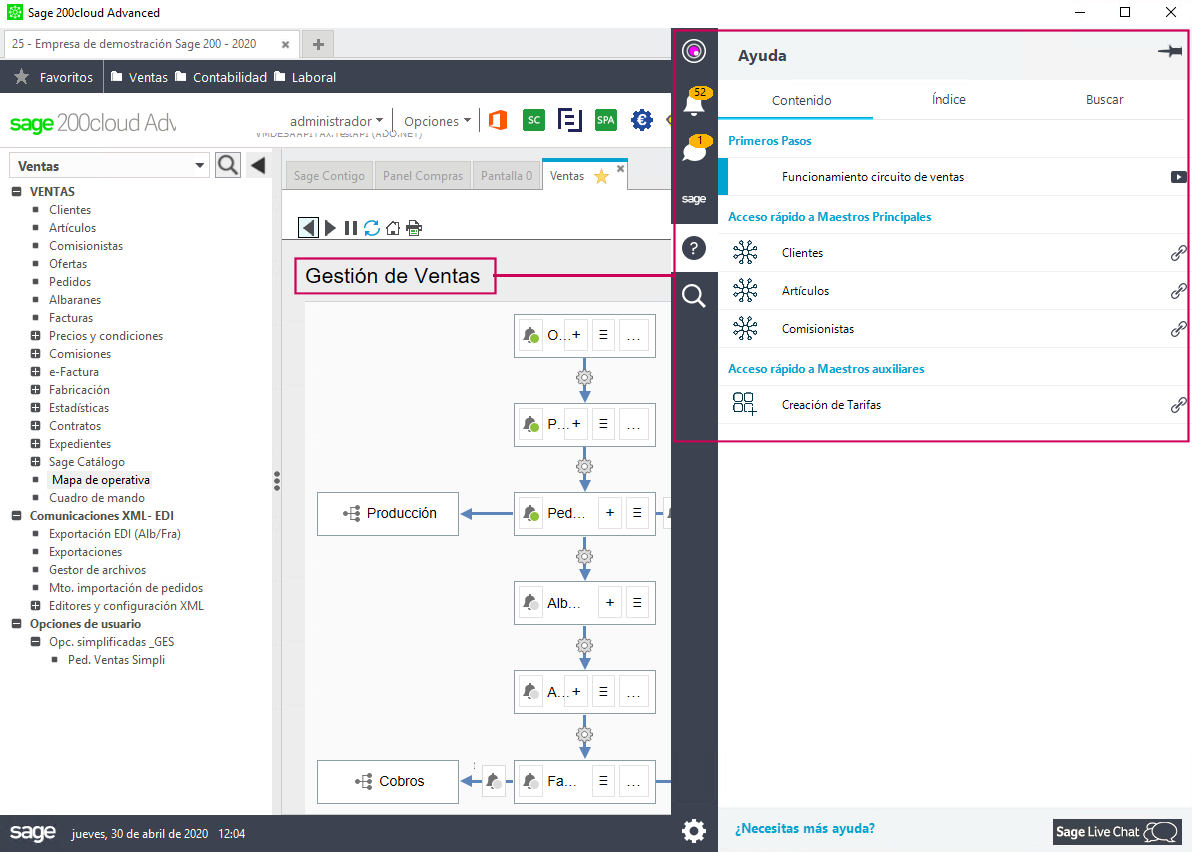
Task: Expand the e-Factura tree node
Action: [35, 372]
